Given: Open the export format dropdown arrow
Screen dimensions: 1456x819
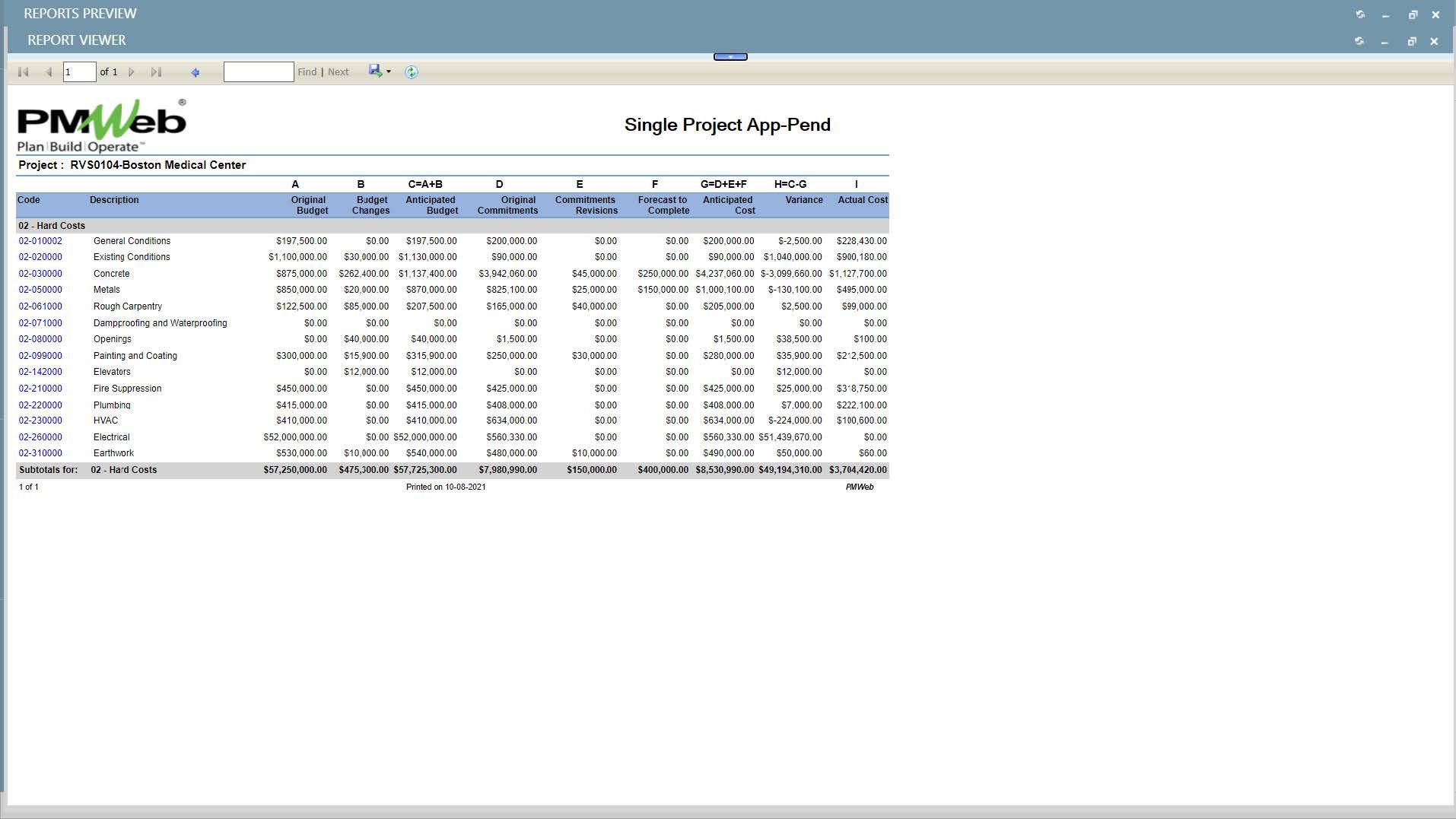Looking at the screenshot, I should (389, 71).
